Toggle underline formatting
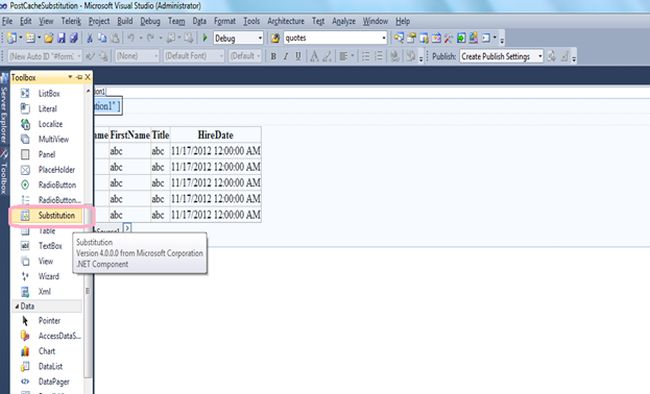650x394 pixels. 298,56
